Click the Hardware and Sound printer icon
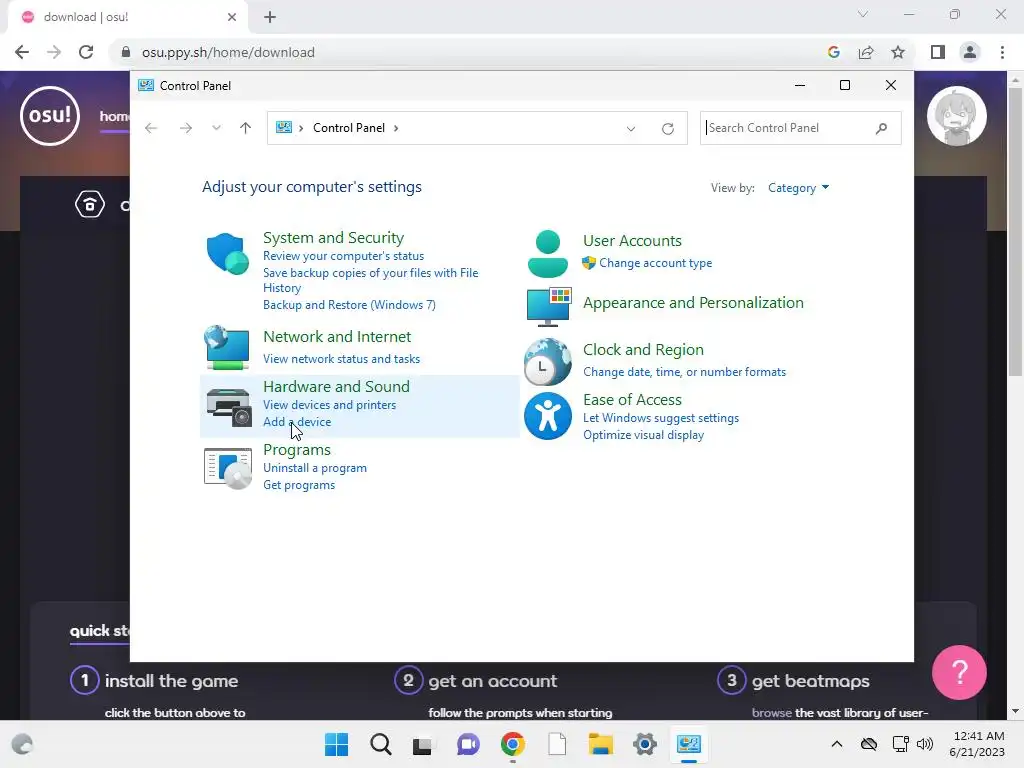The image size is (1024, 768). pyautogui.click(x=228, y=407)
